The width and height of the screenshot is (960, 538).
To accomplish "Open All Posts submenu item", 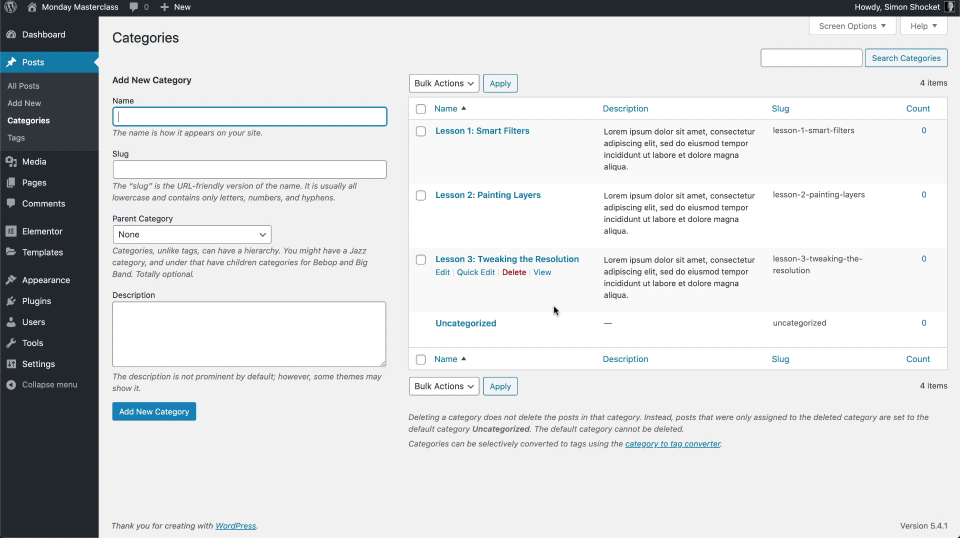I will point(24,86).
